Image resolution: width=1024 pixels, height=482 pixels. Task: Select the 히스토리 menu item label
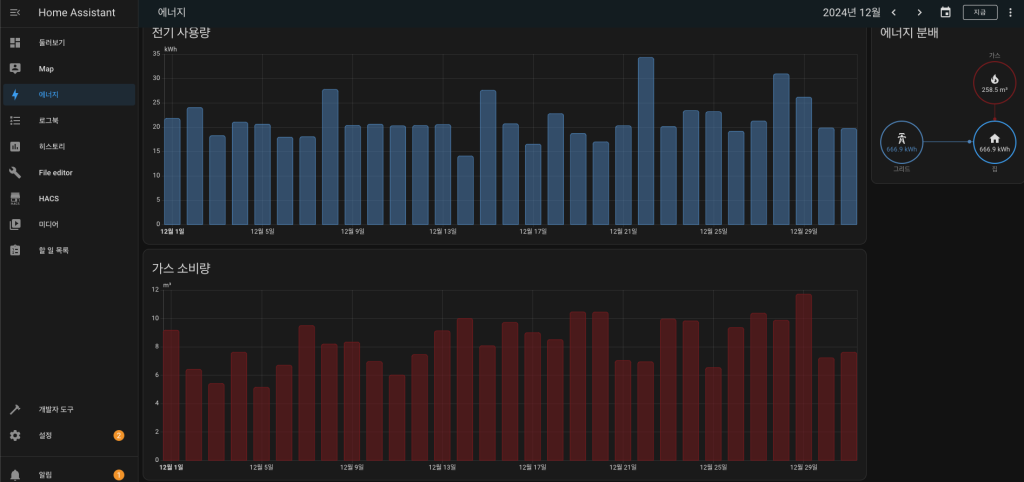52,146
